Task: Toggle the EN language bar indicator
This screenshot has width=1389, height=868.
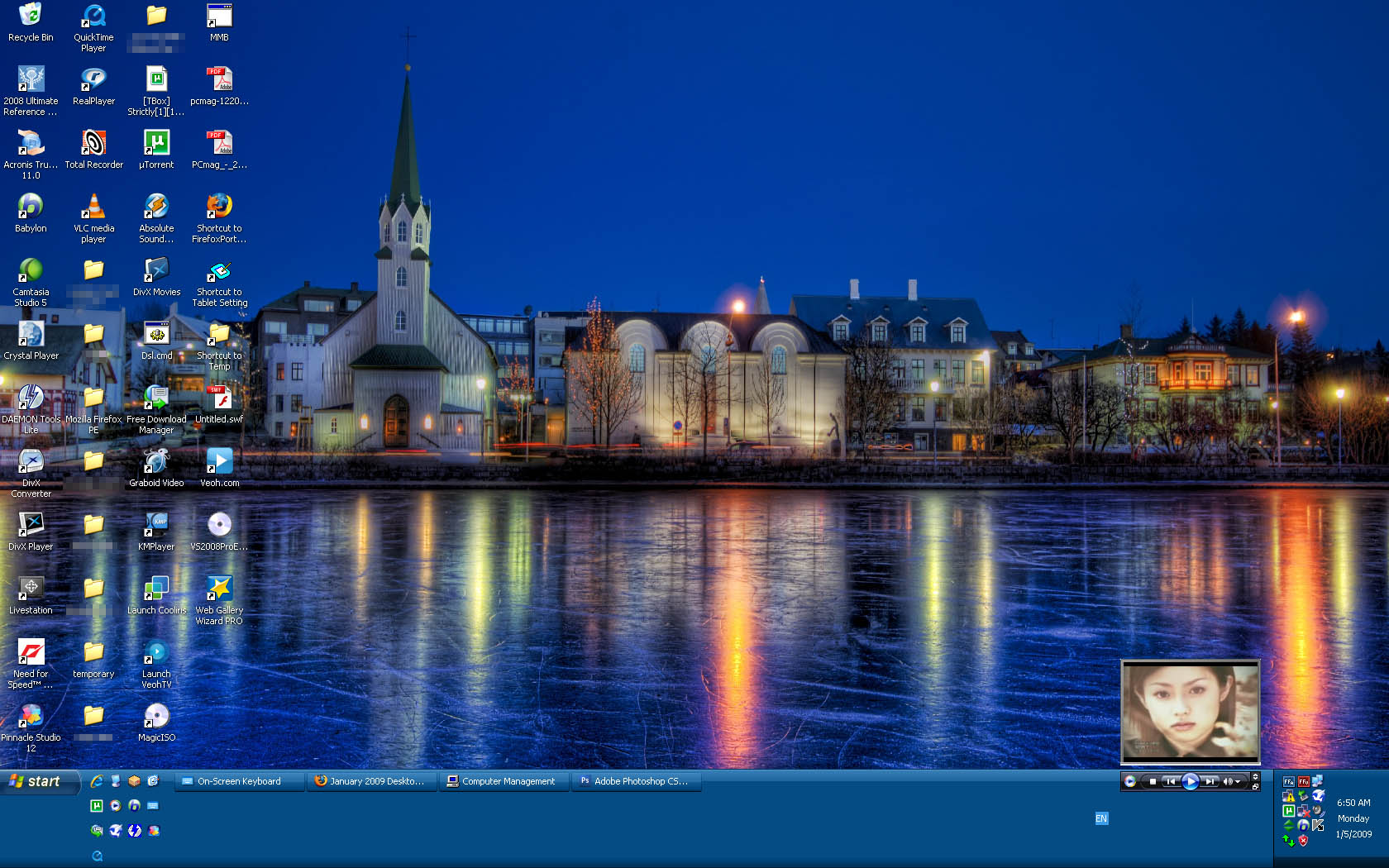Action: click(x=1101, y=818)
